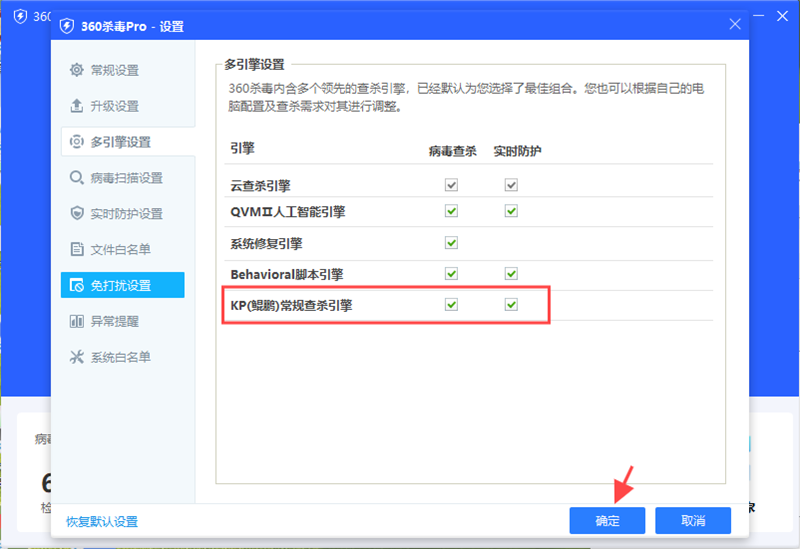The width and height of the screenshot is (800, 549).
Task: Close the 设置 dialog with the X
Action: (x=735, y=24)
